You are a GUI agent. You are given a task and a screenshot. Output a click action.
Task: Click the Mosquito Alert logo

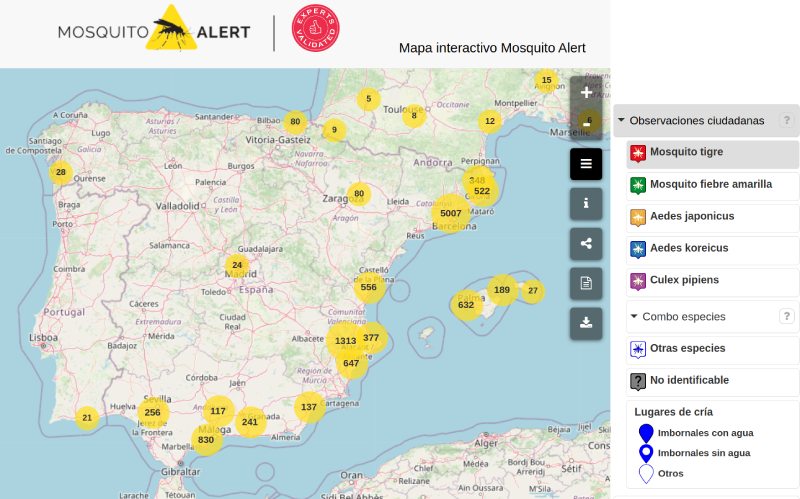tap(153, 30)
